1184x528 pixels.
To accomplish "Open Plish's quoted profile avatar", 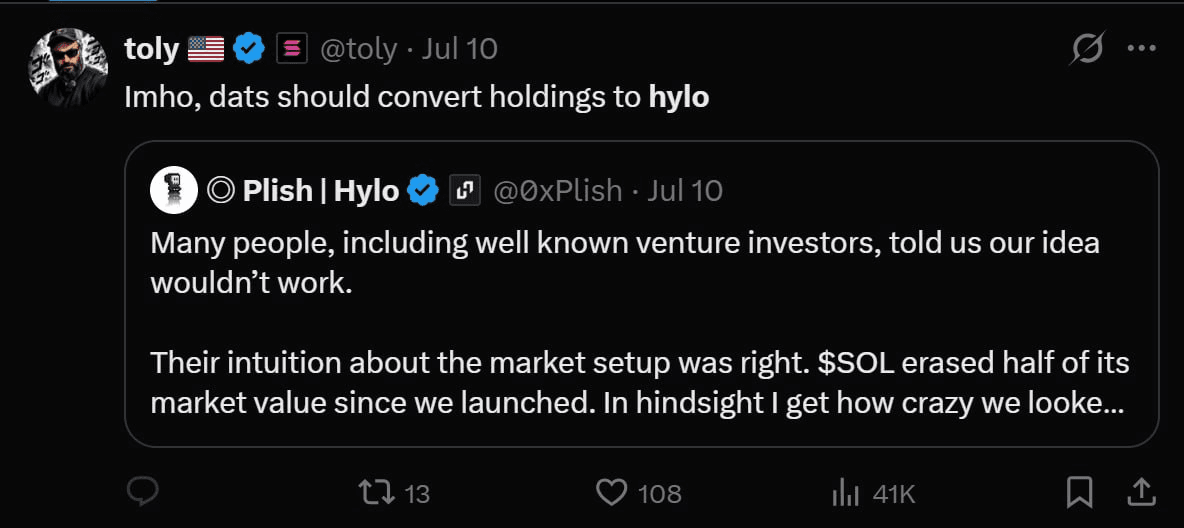I will [174, 190].
